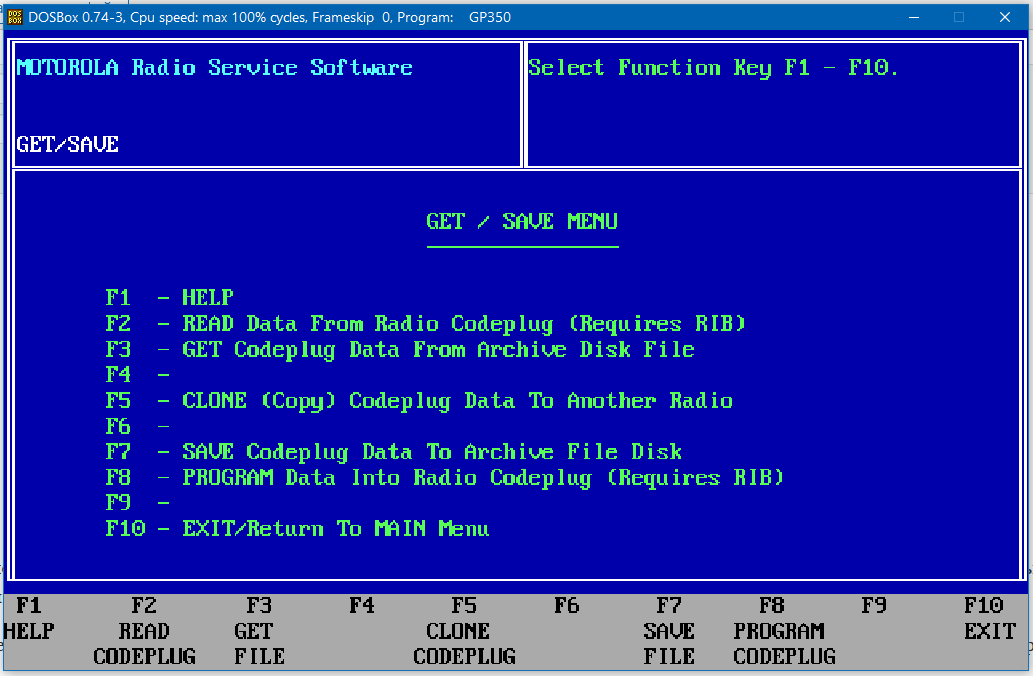Viewport: 1033px width, 676px height.
Task: Click the empty F9 menu line
Action: pyautogui.click(x=138, y=503)
